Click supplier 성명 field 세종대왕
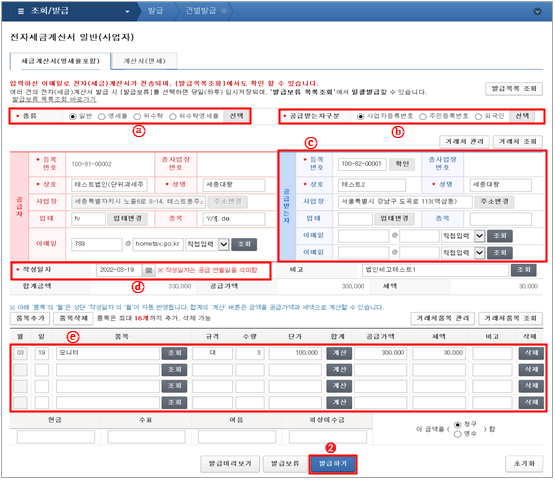The image size is (555, 480). tap(234, 185)
